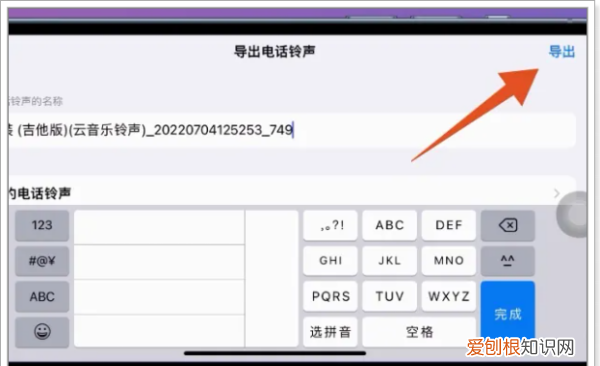Click the 导出电话铃声 title text
Screen dimensions: 600x366
coord(274,51)
